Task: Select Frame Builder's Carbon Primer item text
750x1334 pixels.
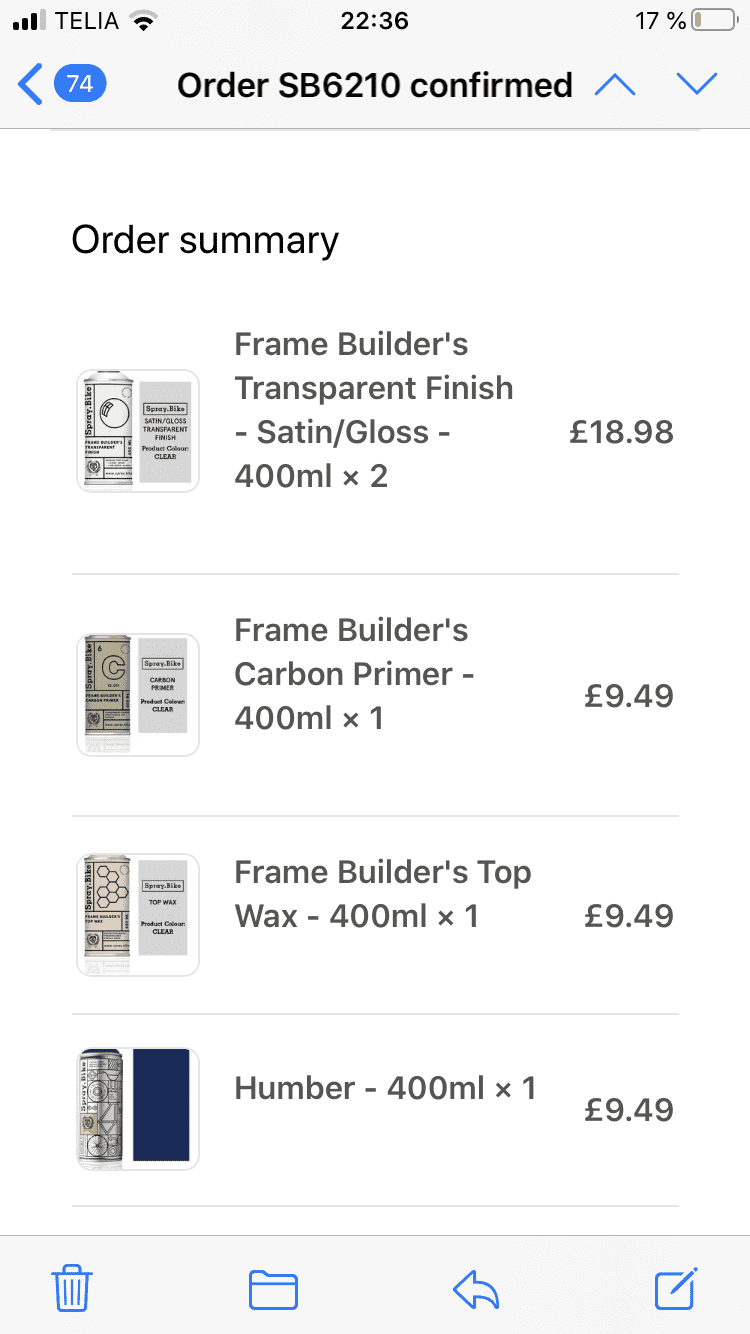Action: 352,674
